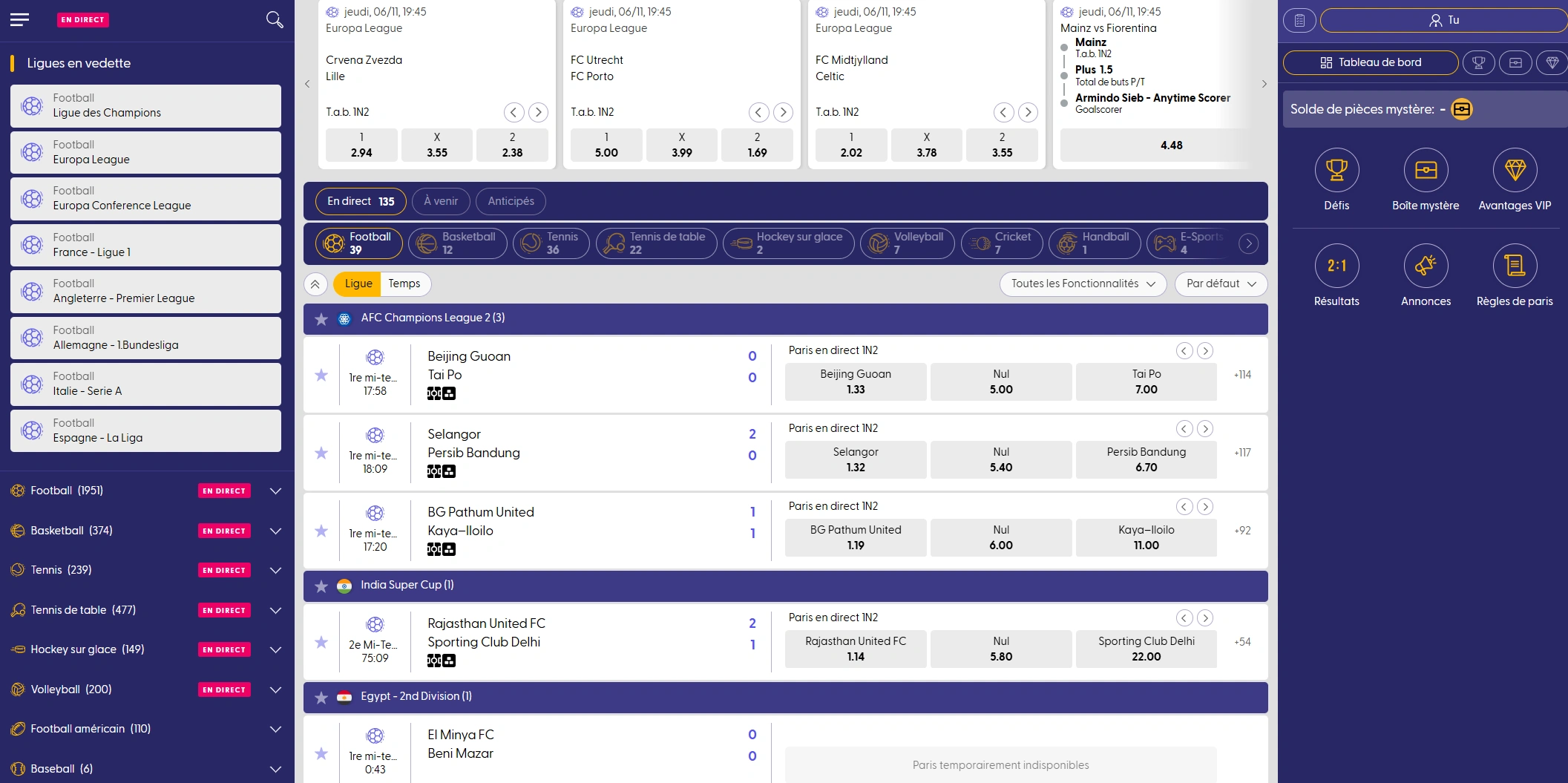Open the Annonces megaphone icon
1568x783 pixels.
coord(1425,266)
